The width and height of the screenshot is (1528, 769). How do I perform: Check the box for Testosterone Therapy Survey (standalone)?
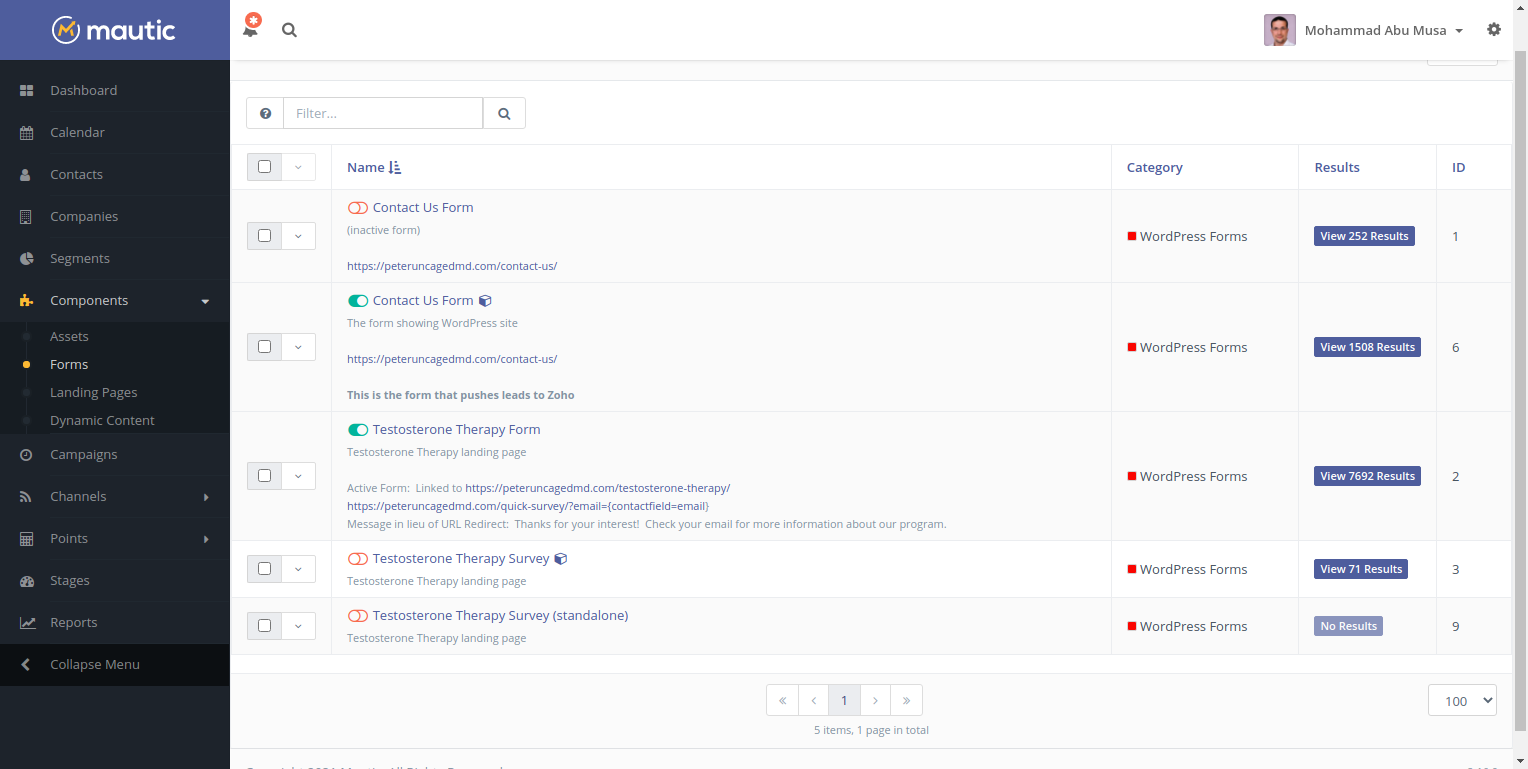coord(264,626)
